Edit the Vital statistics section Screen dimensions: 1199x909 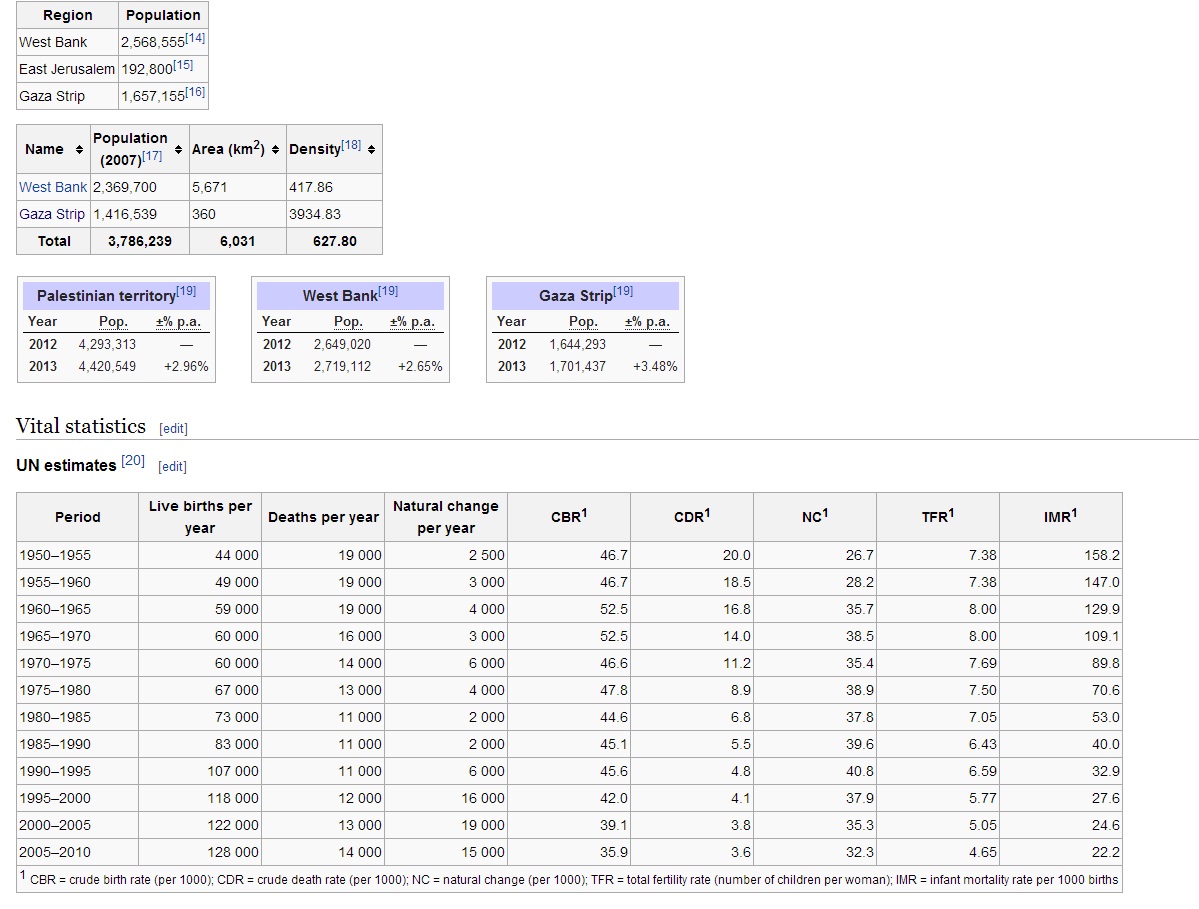(x=173, y=428)
